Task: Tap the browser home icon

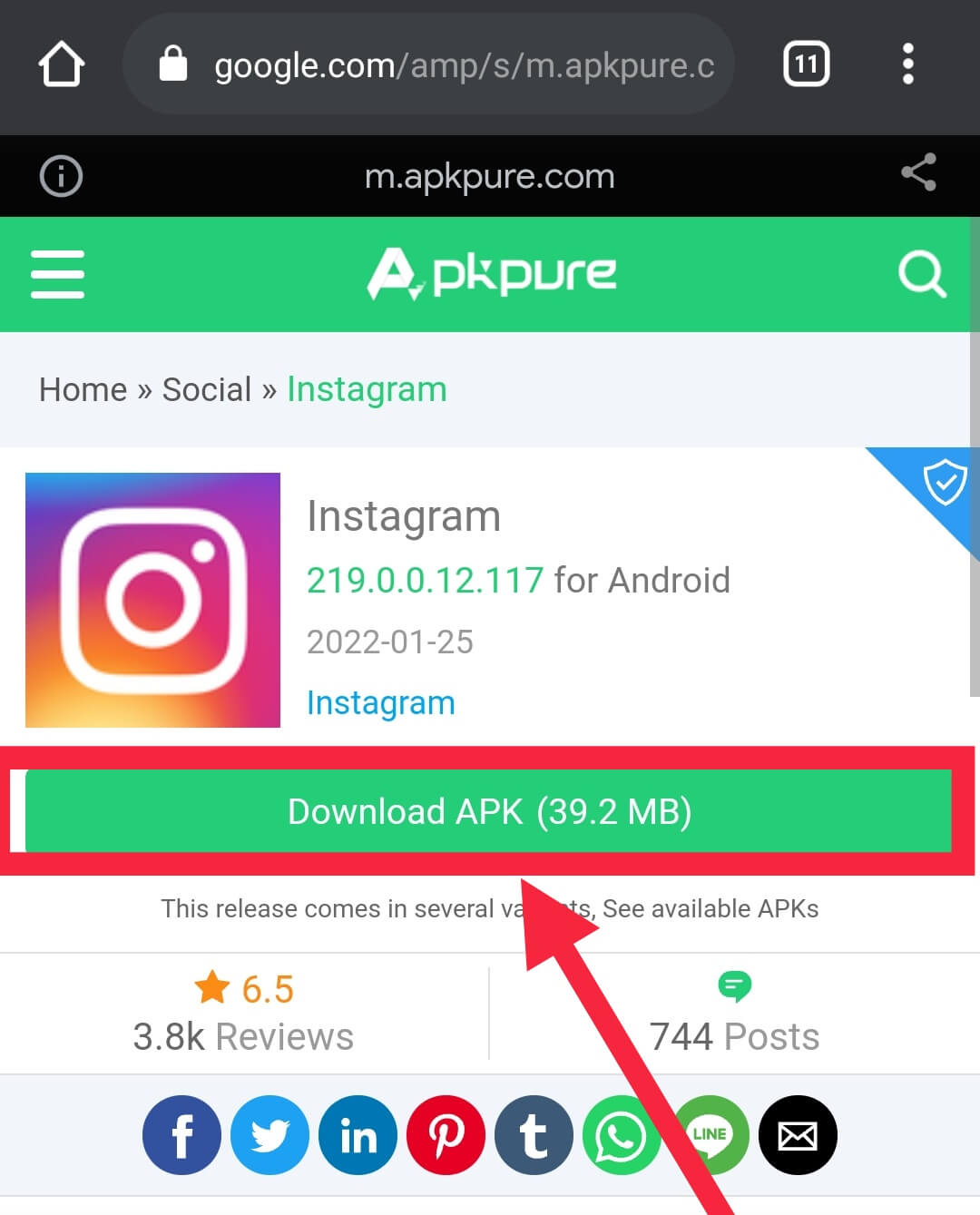Action: click(62, 65)
